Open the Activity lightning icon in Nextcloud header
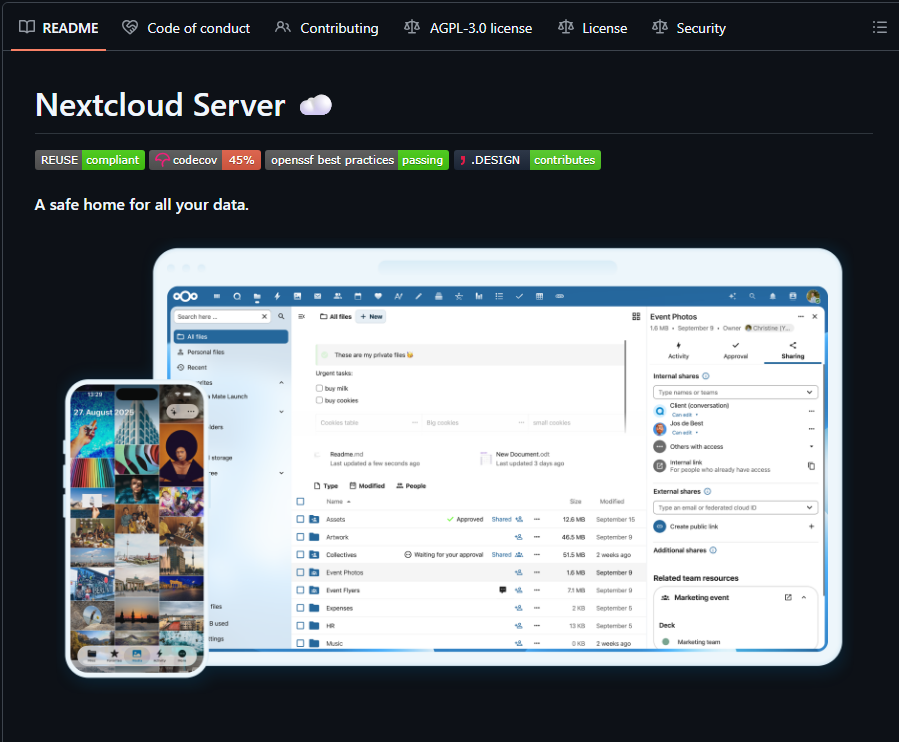The height and width of the screenshot is (742, 899). (277, 296)
